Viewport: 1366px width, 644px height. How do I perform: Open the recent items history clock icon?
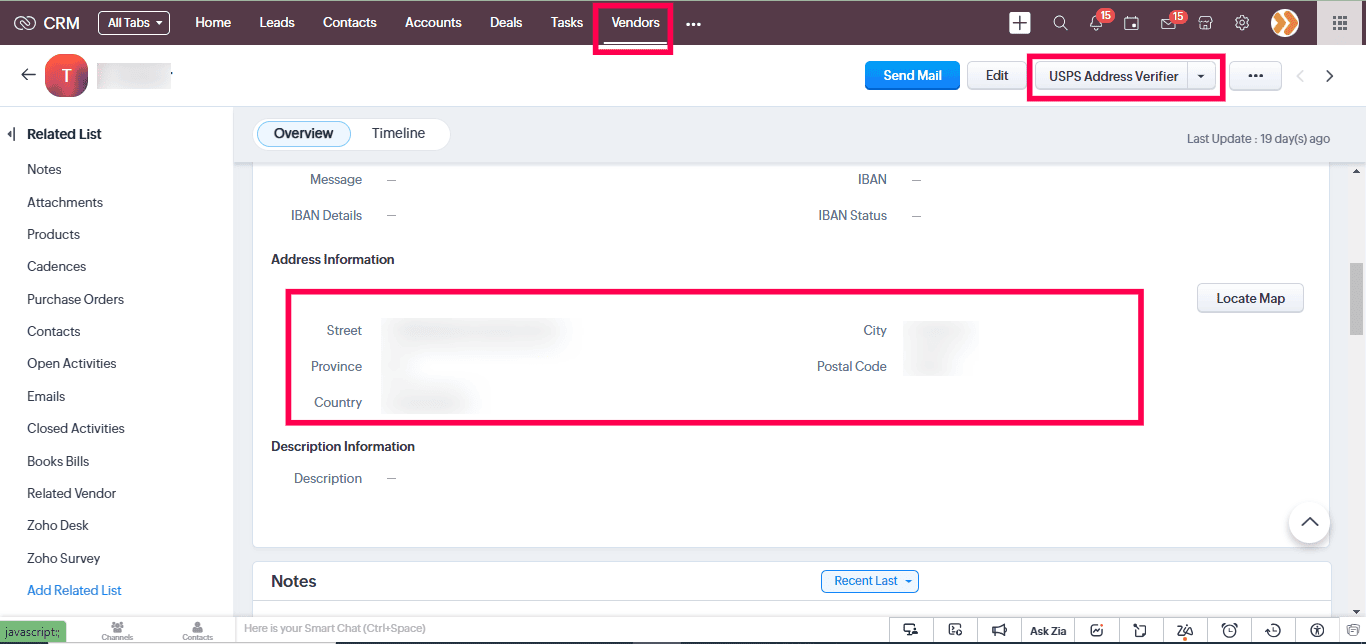tap(1273, 630)
